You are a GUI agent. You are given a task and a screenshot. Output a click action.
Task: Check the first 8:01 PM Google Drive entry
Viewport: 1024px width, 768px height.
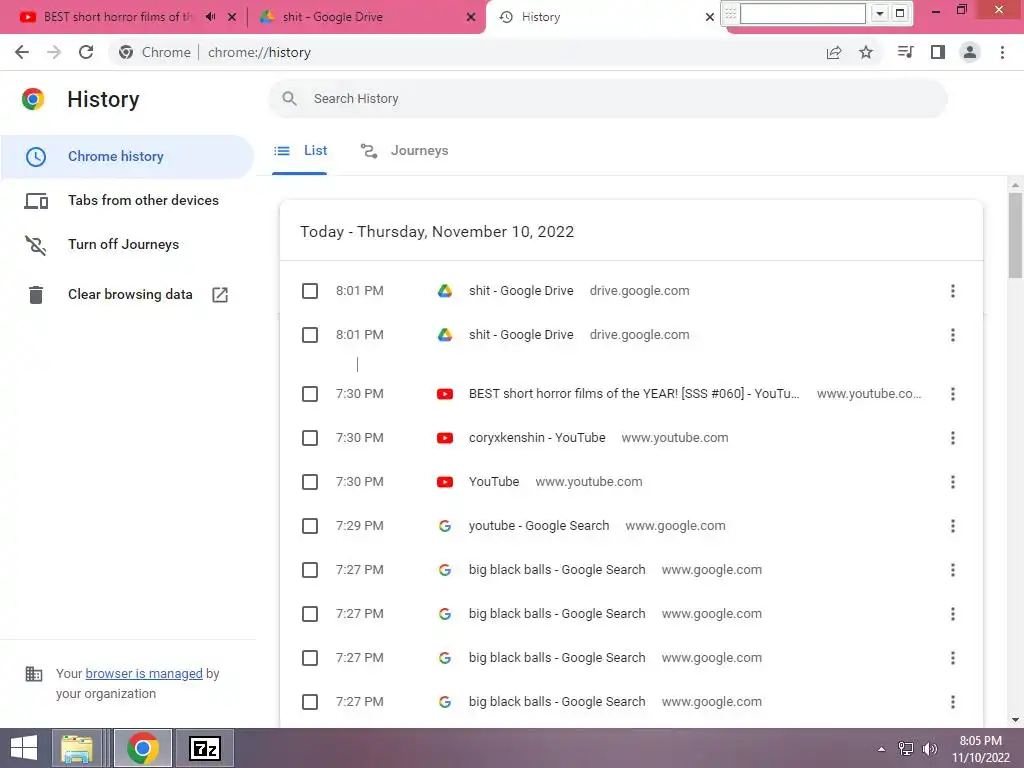coord(310,291)
